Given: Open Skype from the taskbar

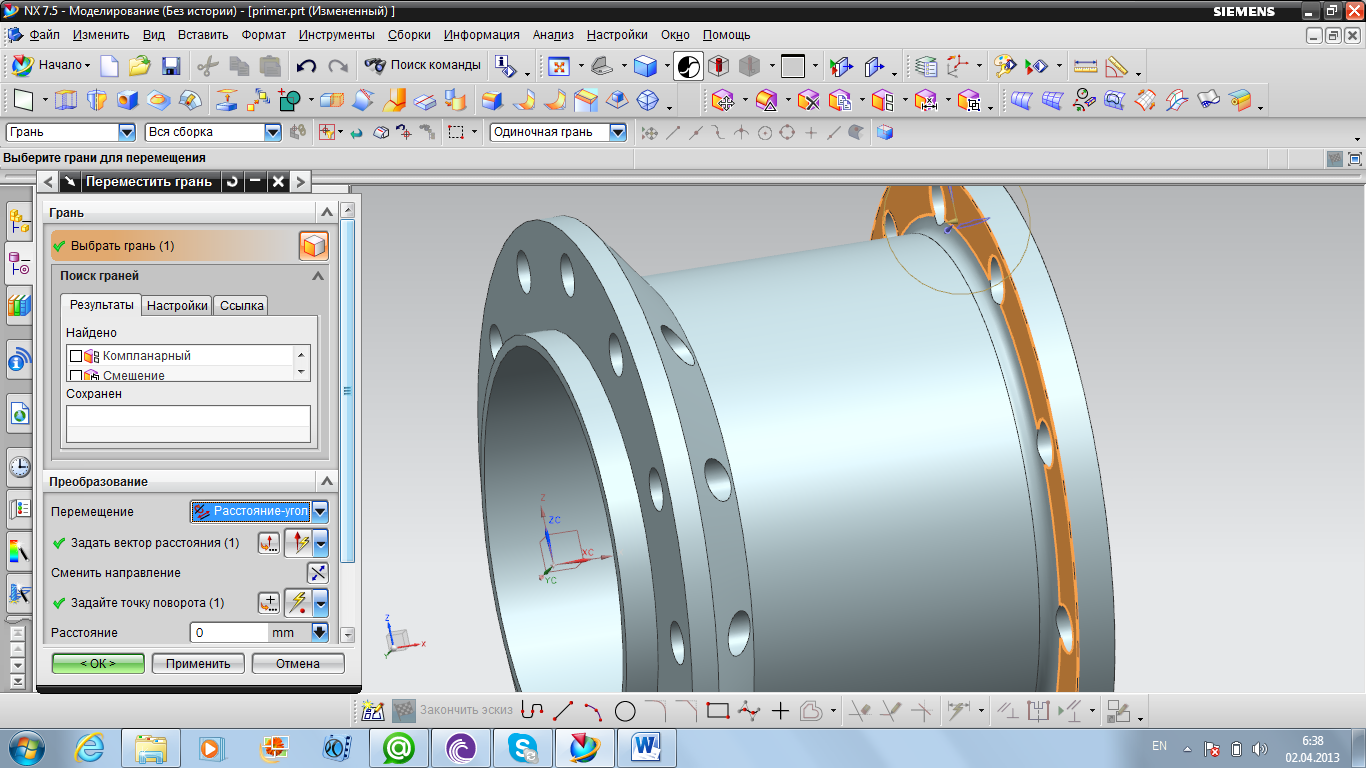Looking at the screenshot, I should pos(522,747).
